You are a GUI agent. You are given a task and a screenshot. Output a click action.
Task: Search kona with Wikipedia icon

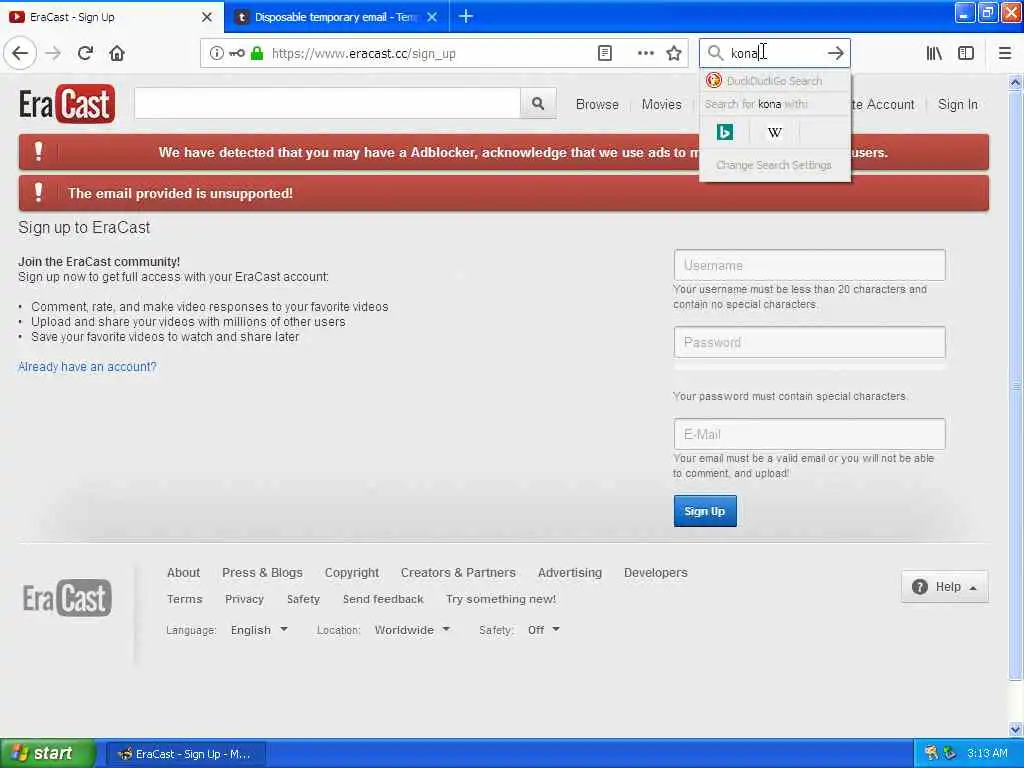pos(775,133)
